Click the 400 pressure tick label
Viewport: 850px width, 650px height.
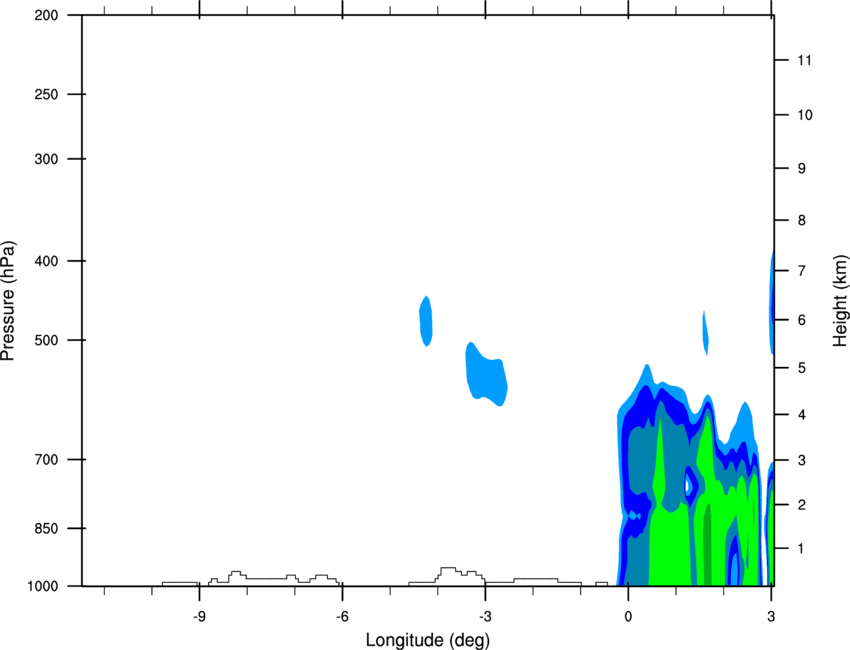point(46,261)
